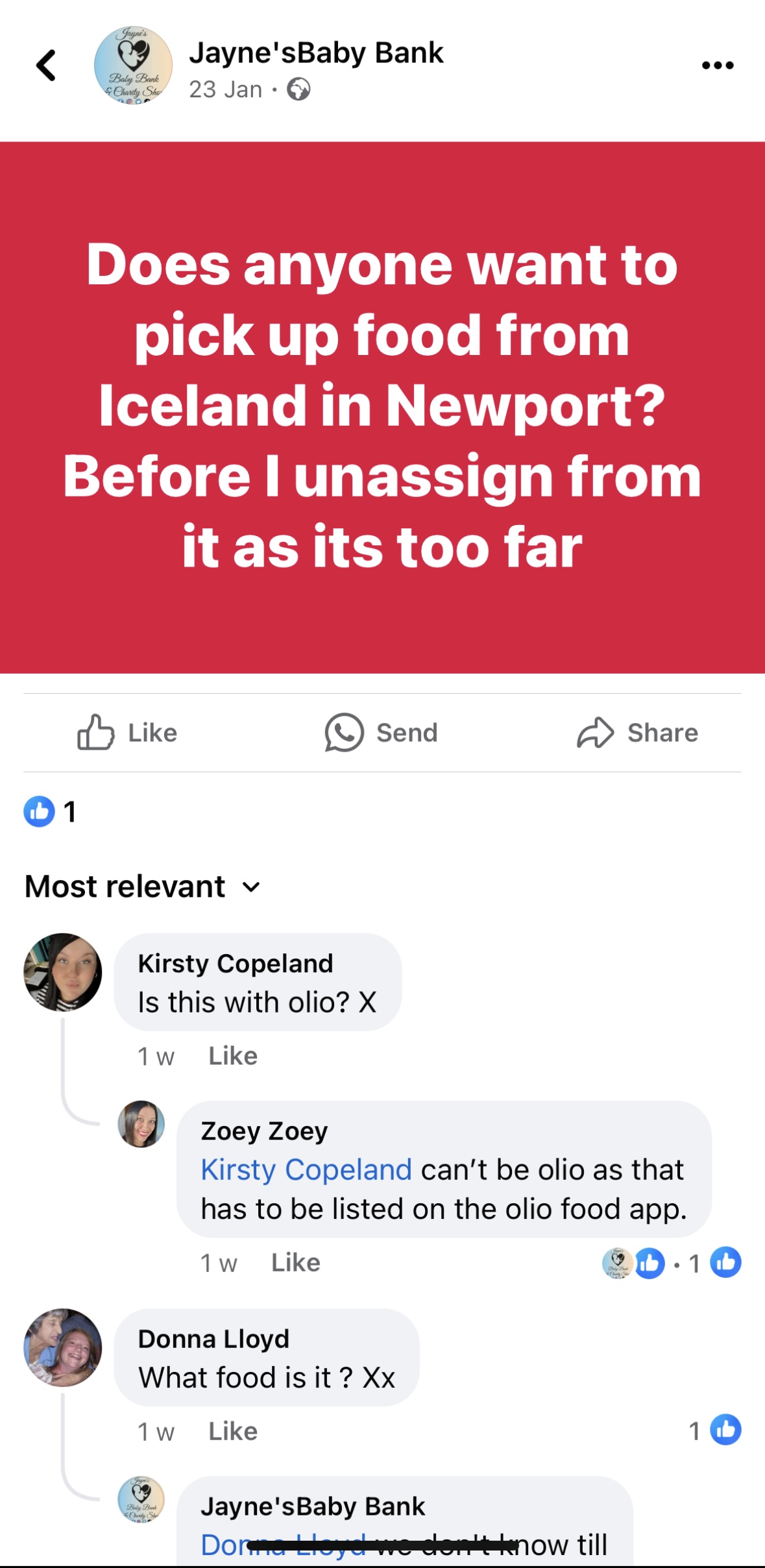The image size is (765, 1568).
Task: Open the three-dot post options menu
Action: point(718,66)
